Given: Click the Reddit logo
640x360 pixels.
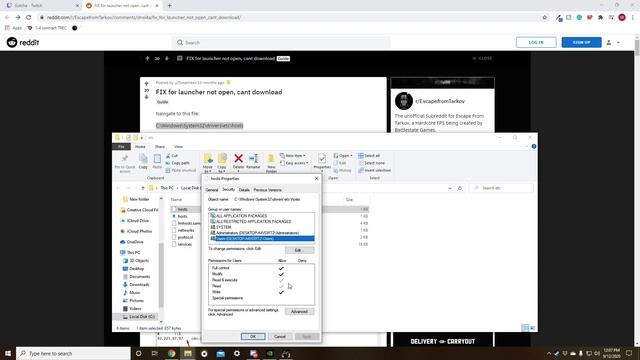Looking at the screenshot, I should pyautogui.click(x=23, y=42).
